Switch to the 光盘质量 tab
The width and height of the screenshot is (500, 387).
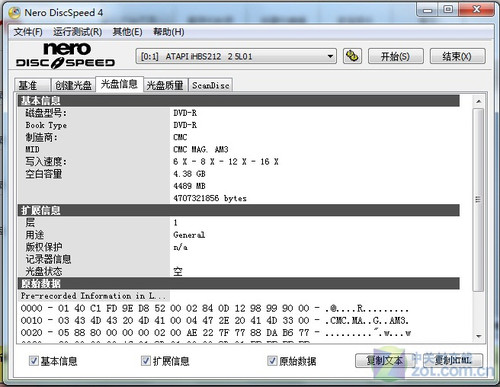(165, 85)
